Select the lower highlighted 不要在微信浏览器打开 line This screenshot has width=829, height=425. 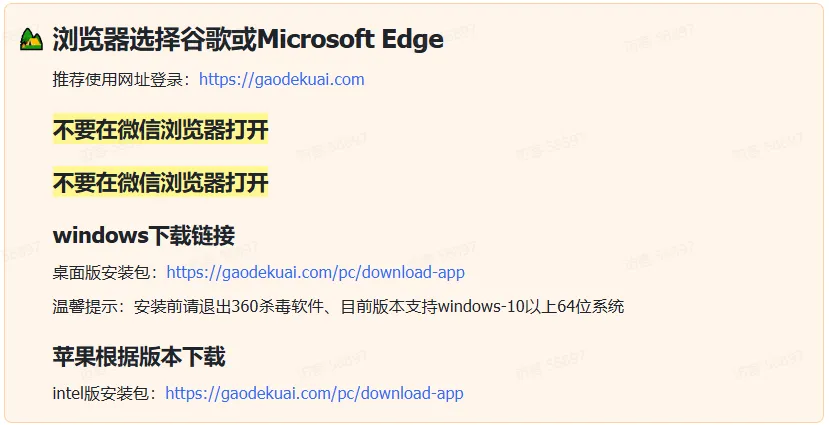[160, 182]
